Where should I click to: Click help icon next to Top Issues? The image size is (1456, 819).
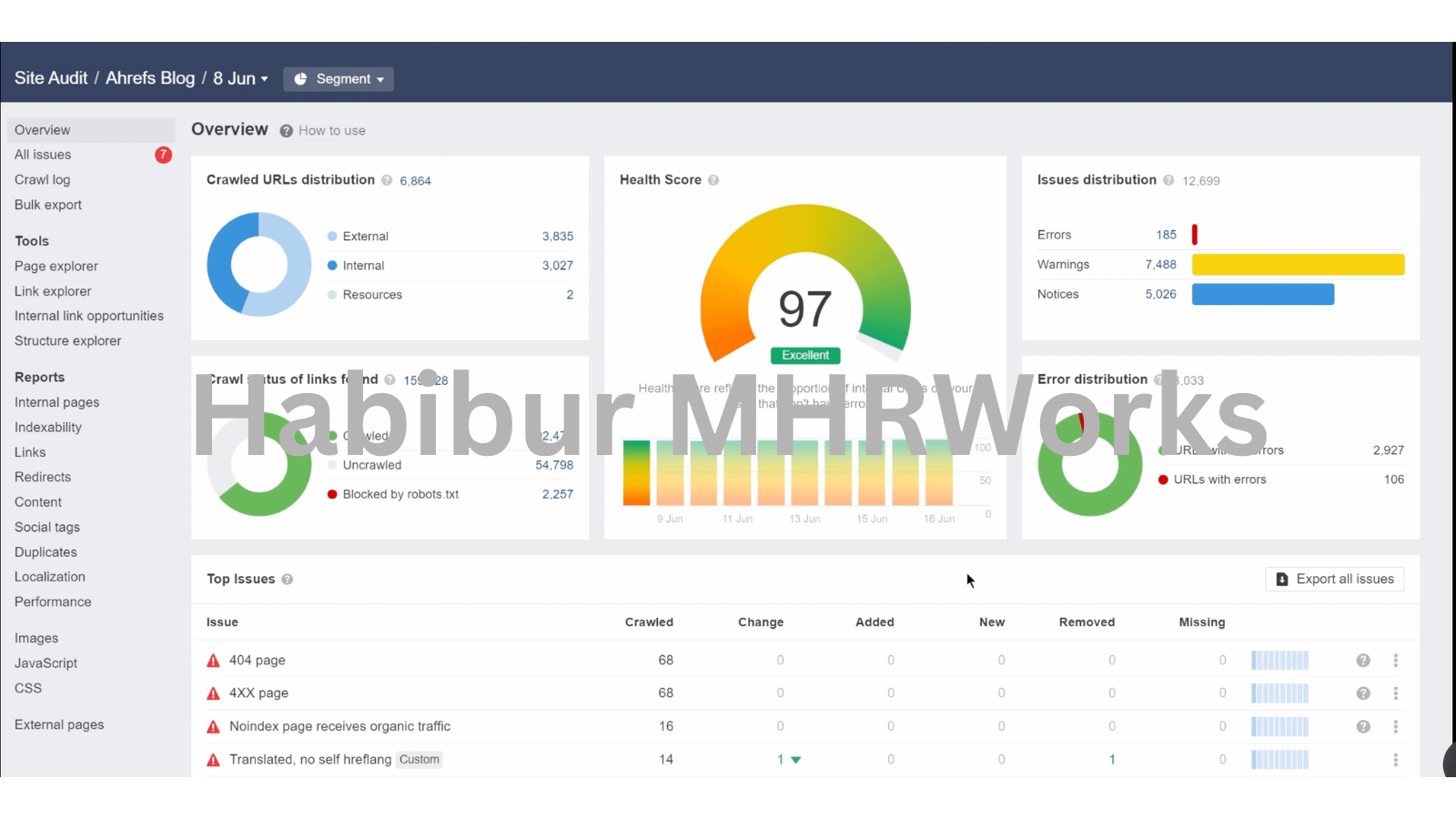[288, 580]
